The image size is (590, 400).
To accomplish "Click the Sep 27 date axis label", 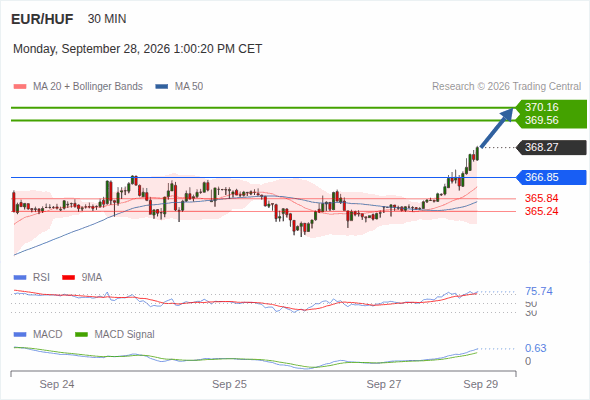I will click(384, 384).
